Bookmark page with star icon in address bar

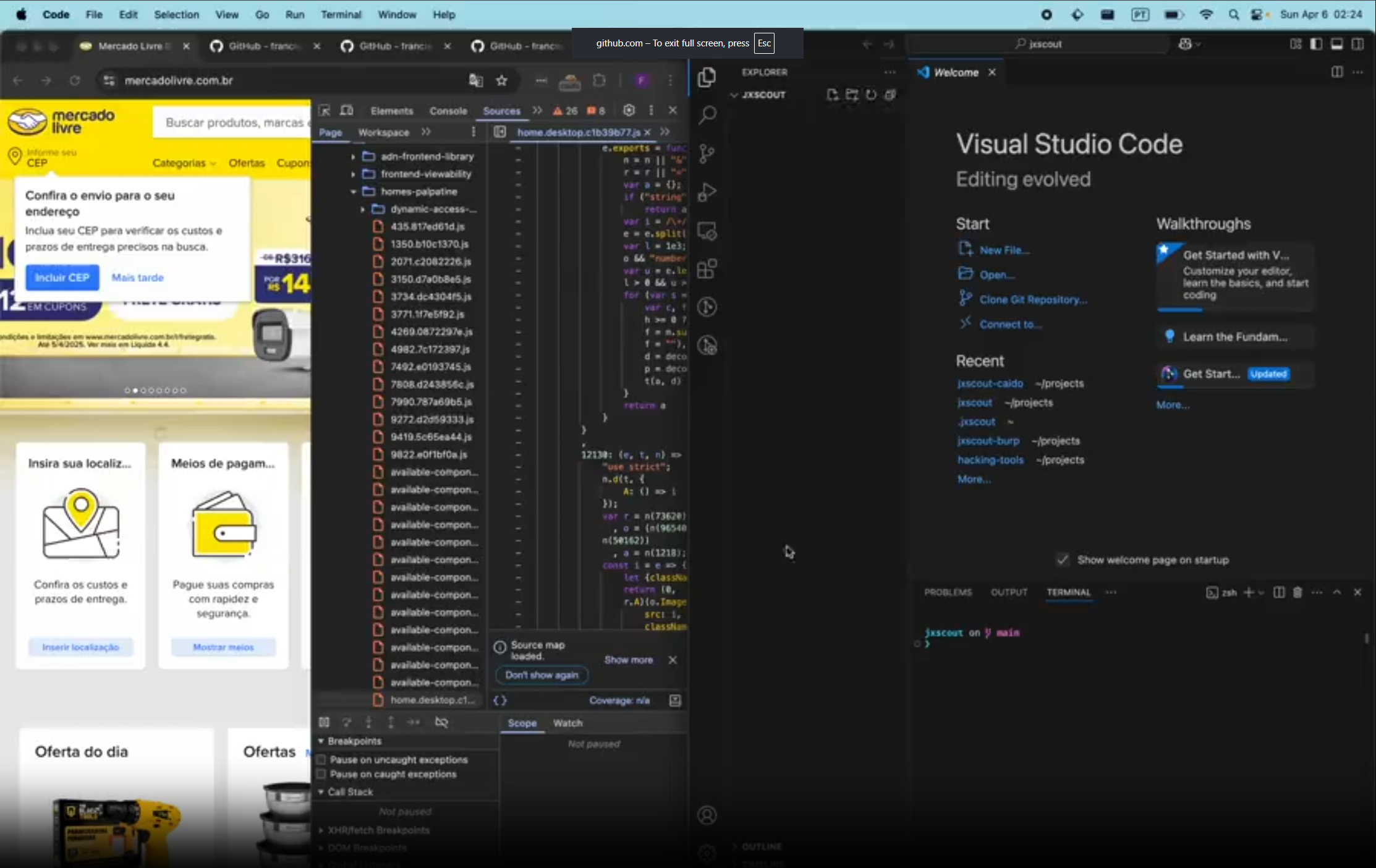point(502,80)
